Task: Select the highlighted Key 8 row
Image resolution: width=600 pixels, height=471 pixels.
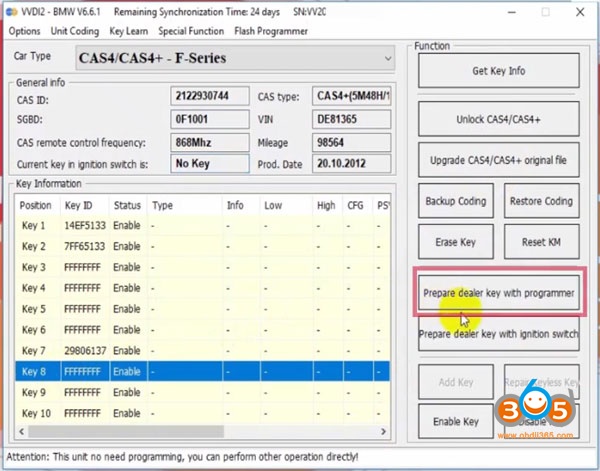Action: tap(202, 371)
